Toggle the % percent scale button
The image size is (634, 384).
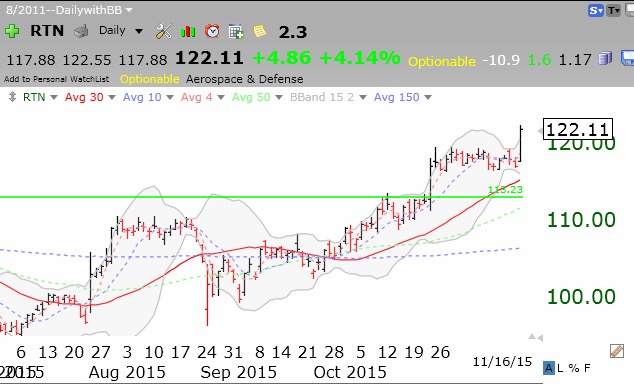click(x=573, y=368)
